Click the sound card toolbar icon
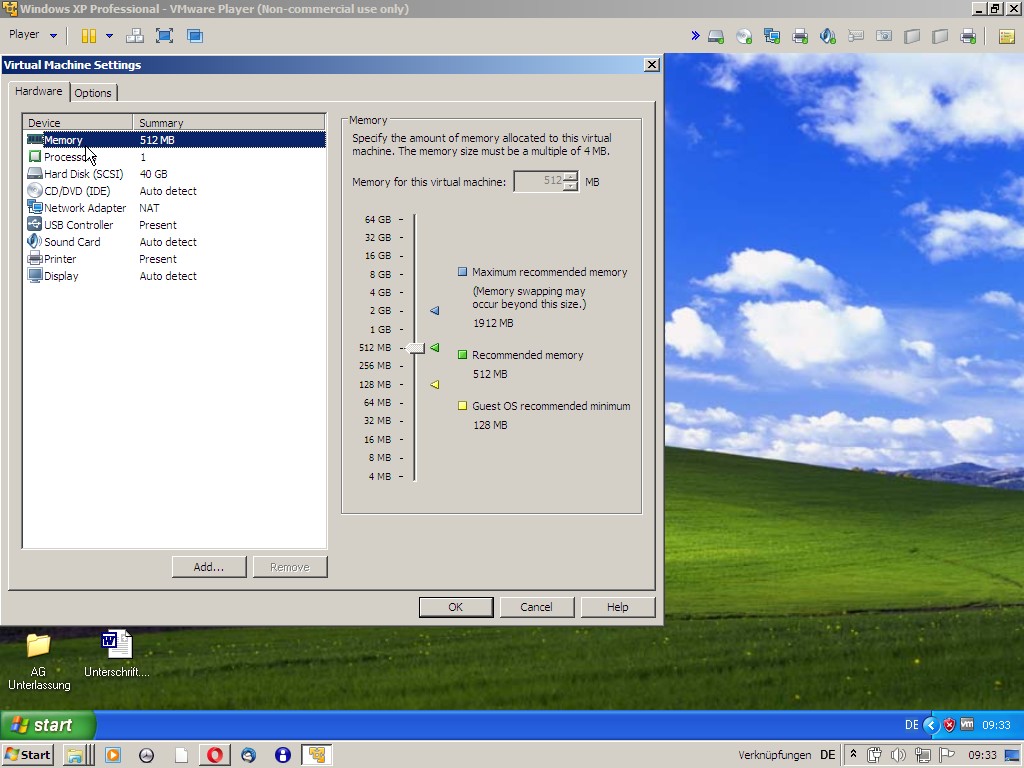This screenshot has width=1024, height=768. 828,36
